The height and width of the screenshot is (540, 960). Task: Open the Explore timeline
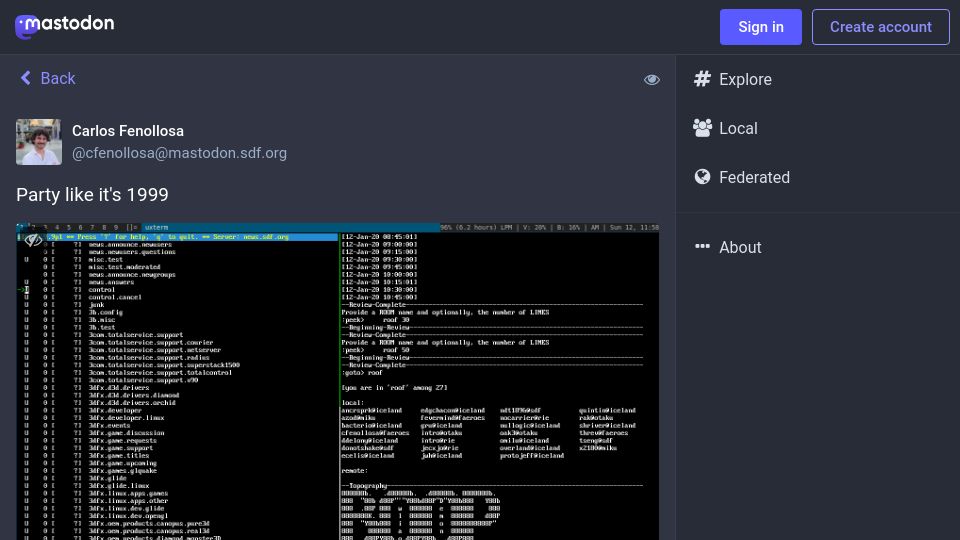732,80
